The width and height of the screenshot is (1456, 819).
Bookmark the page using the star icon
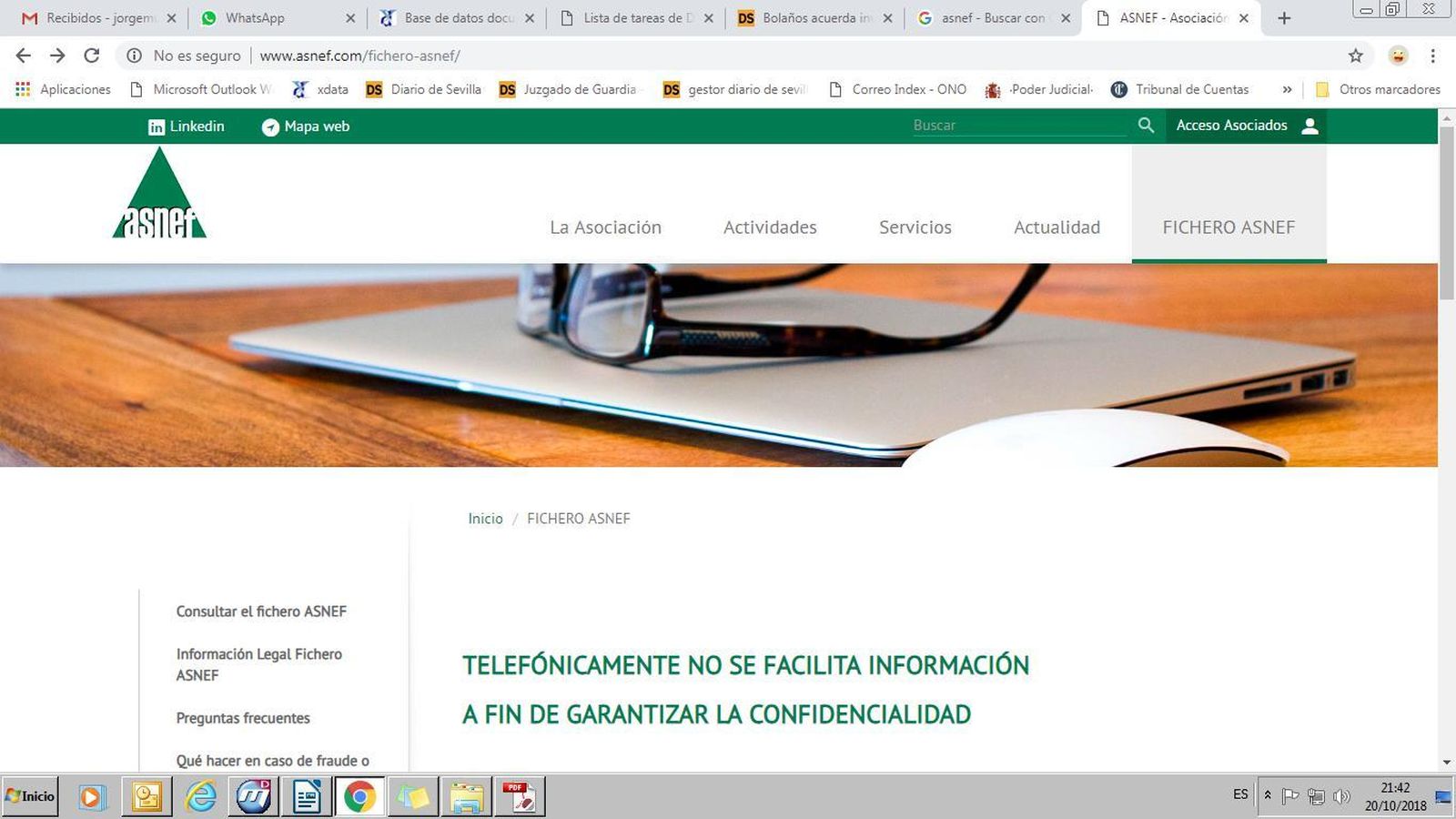(1355, 56)
